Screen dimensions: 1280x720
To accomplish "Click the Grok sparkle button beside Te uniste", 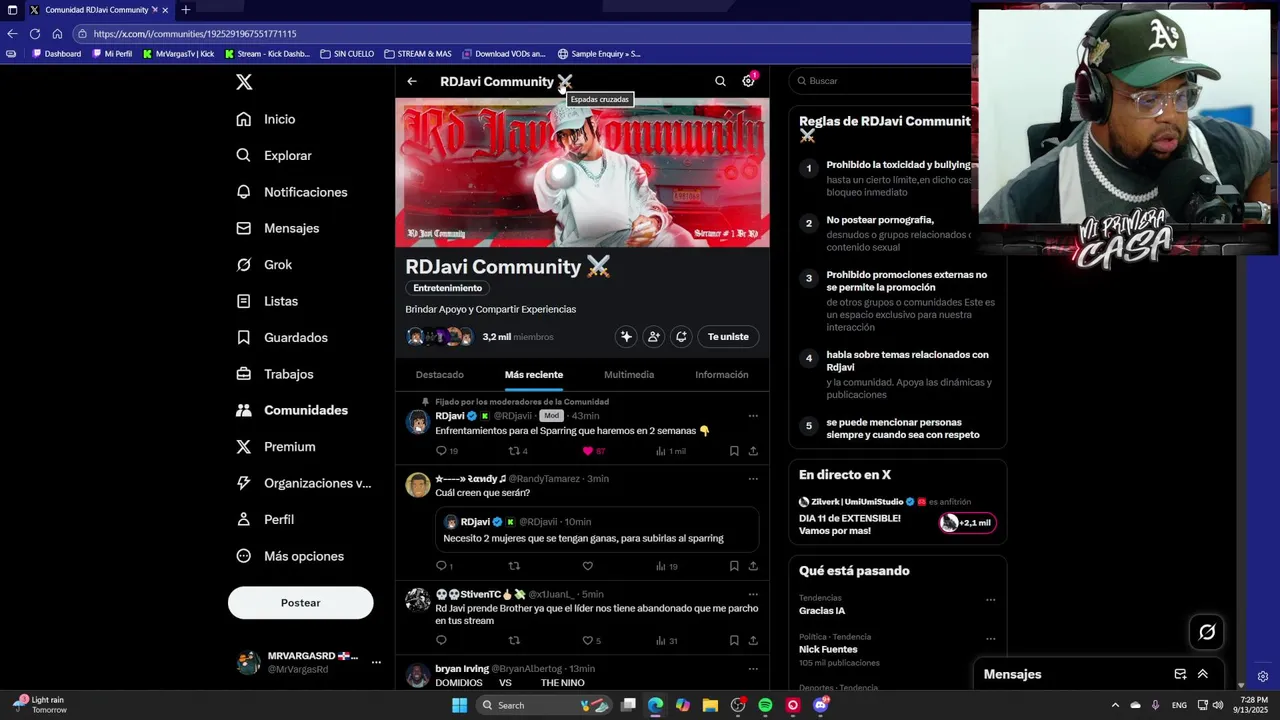I will pos(626,337).
